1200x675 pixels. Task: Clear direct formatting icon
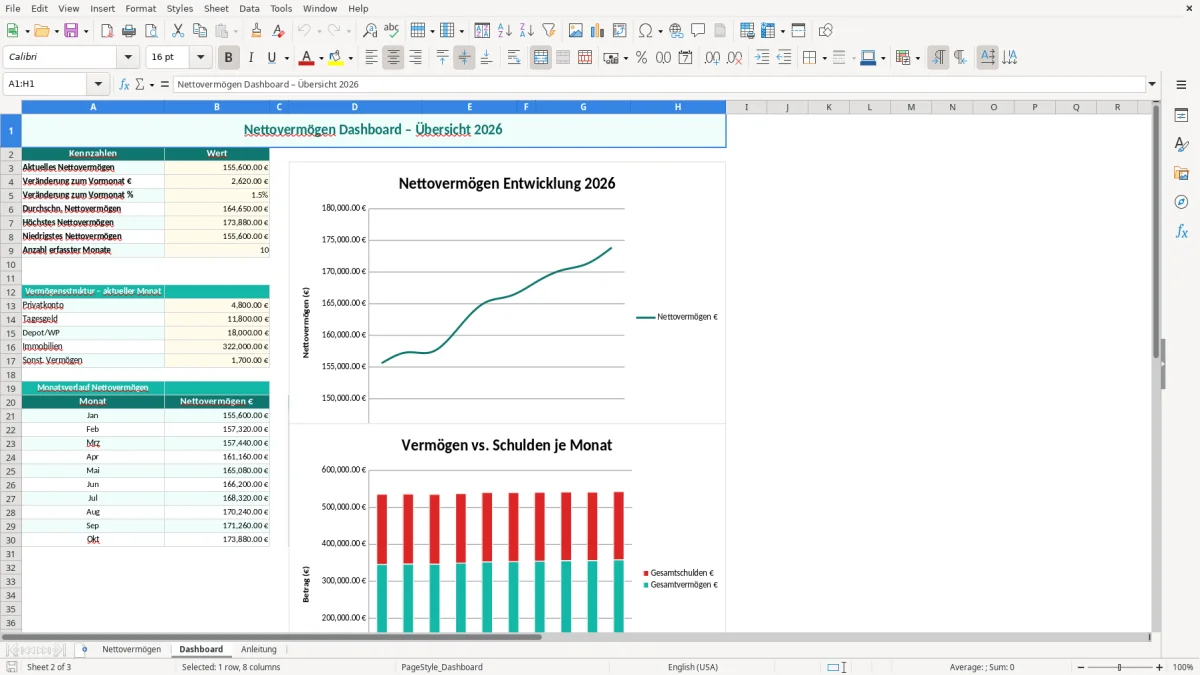click(x=278, y=31)
